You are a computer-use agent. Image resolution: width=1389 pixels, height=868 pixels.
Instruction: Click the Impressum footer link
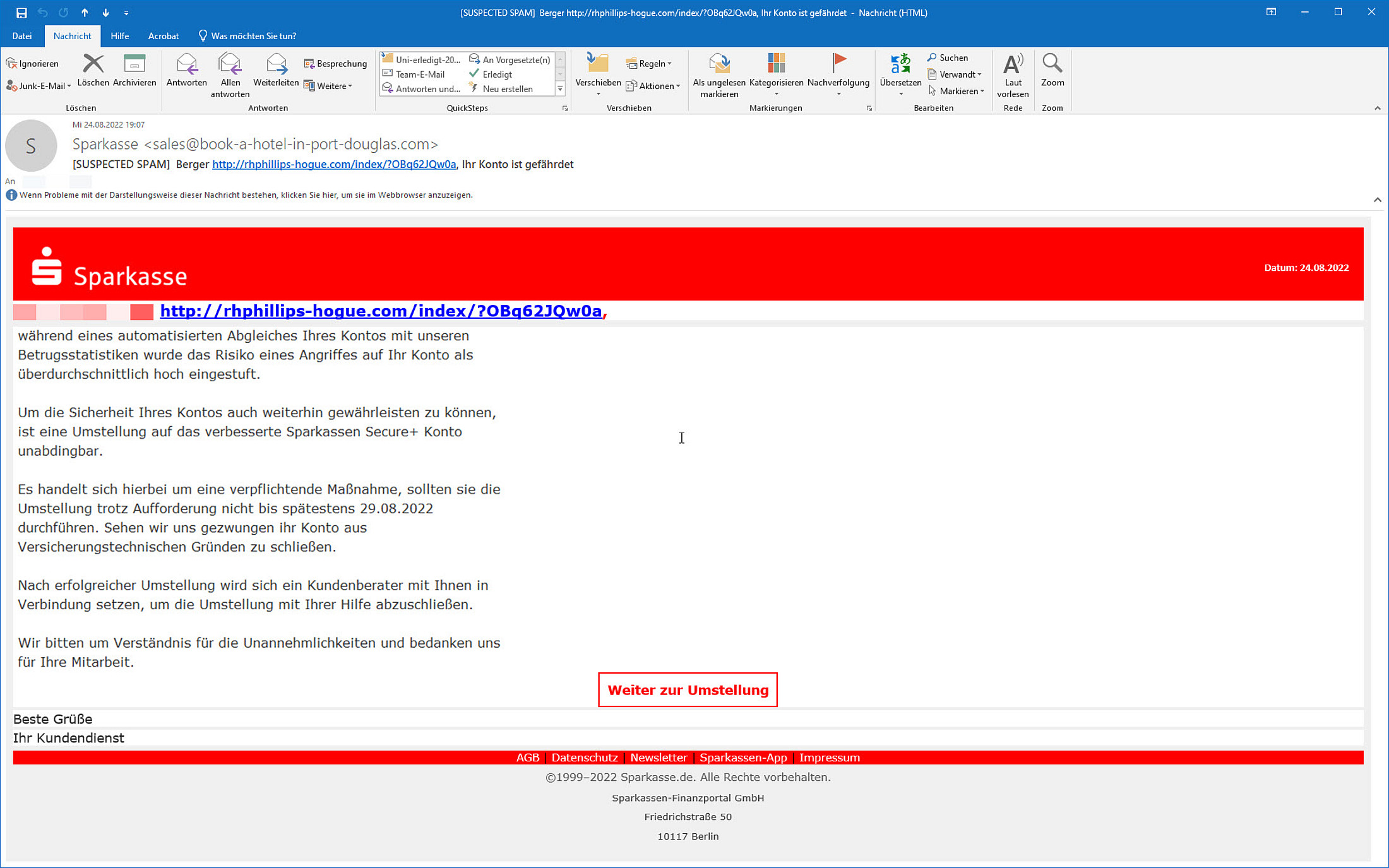(x=829, y=758)
